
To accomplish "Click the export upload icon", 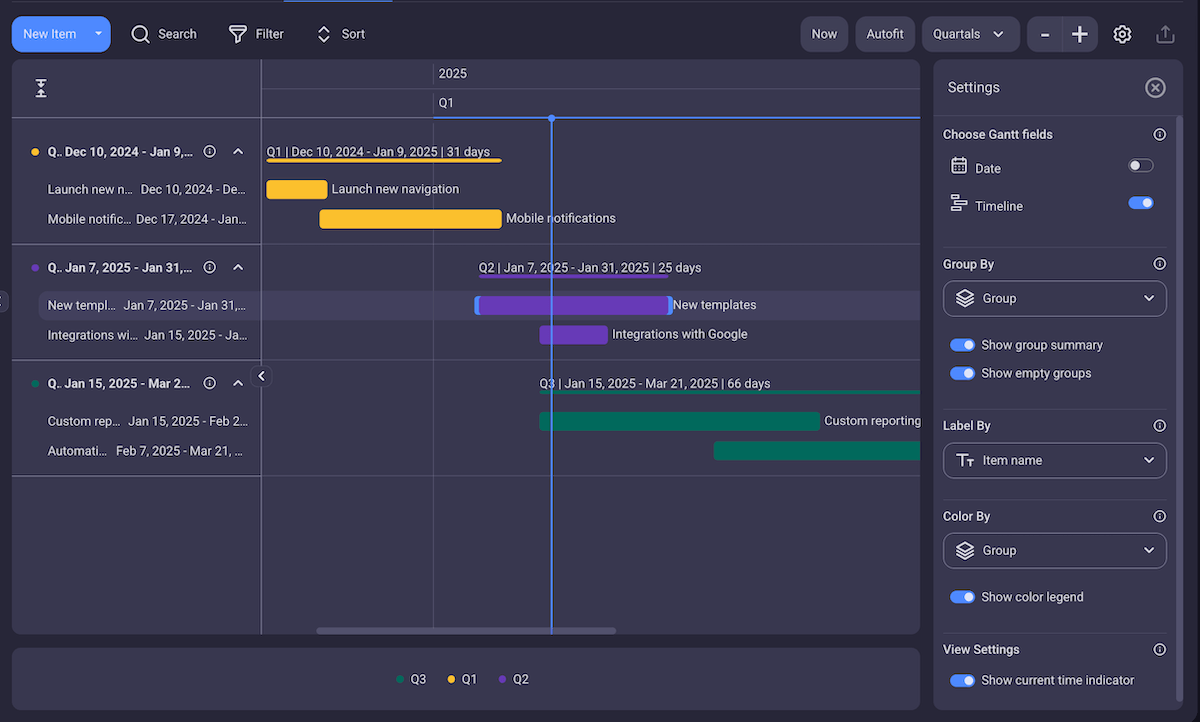I will (1165, 34).
